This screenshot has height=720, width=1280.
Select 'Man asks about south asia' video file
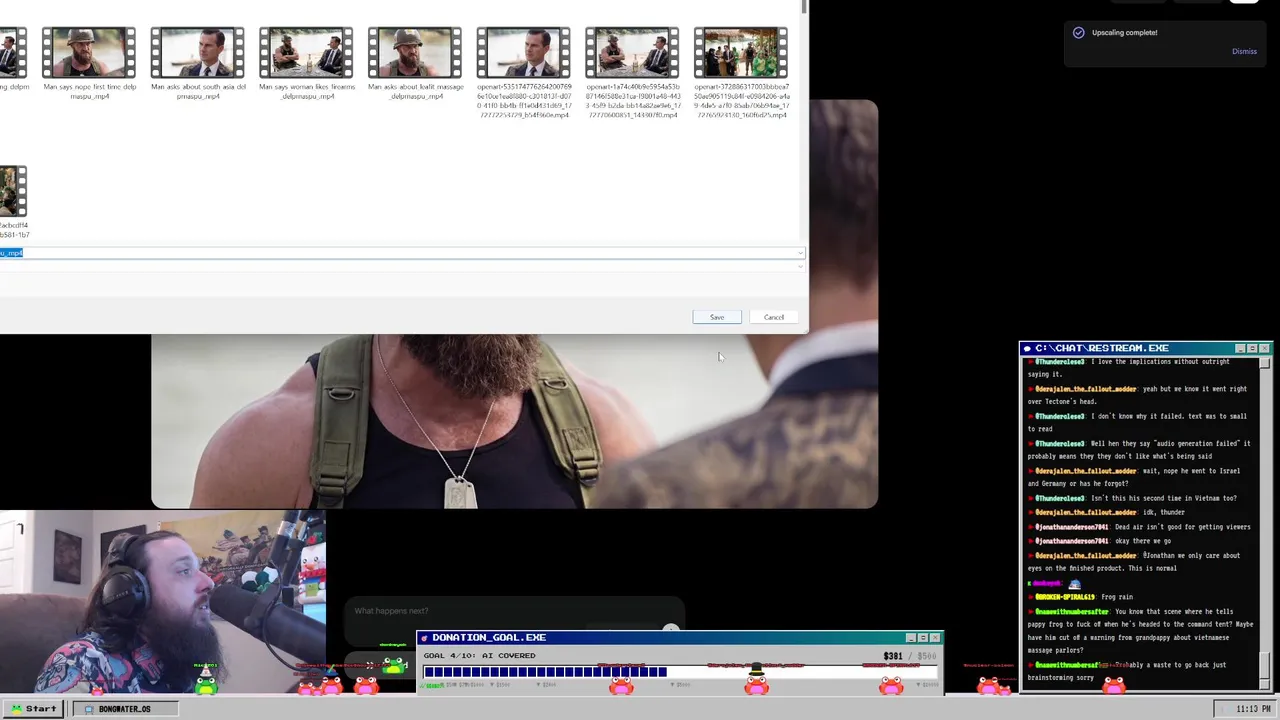pos(198,64)
